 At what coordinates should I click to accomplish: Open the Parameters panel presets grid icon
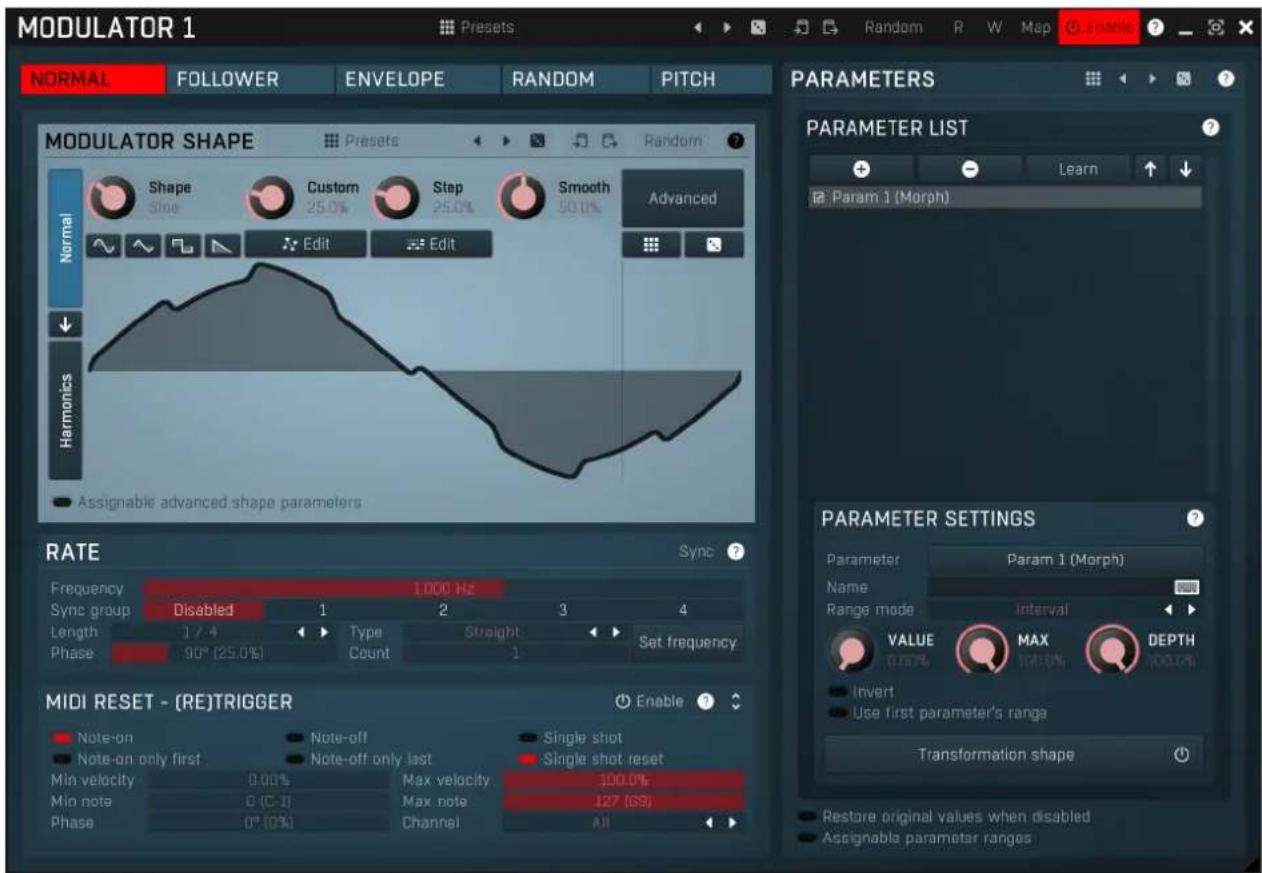tap(1094, 79)
